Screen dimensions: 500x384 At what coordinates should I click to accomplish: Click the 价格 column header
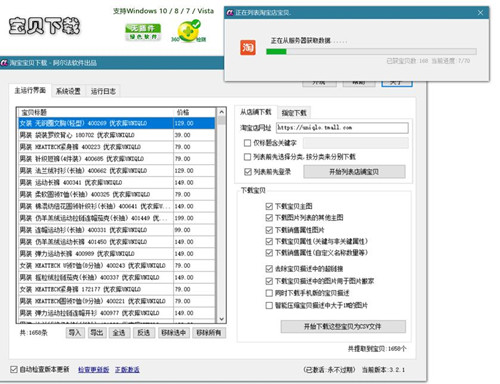(195, 112)
